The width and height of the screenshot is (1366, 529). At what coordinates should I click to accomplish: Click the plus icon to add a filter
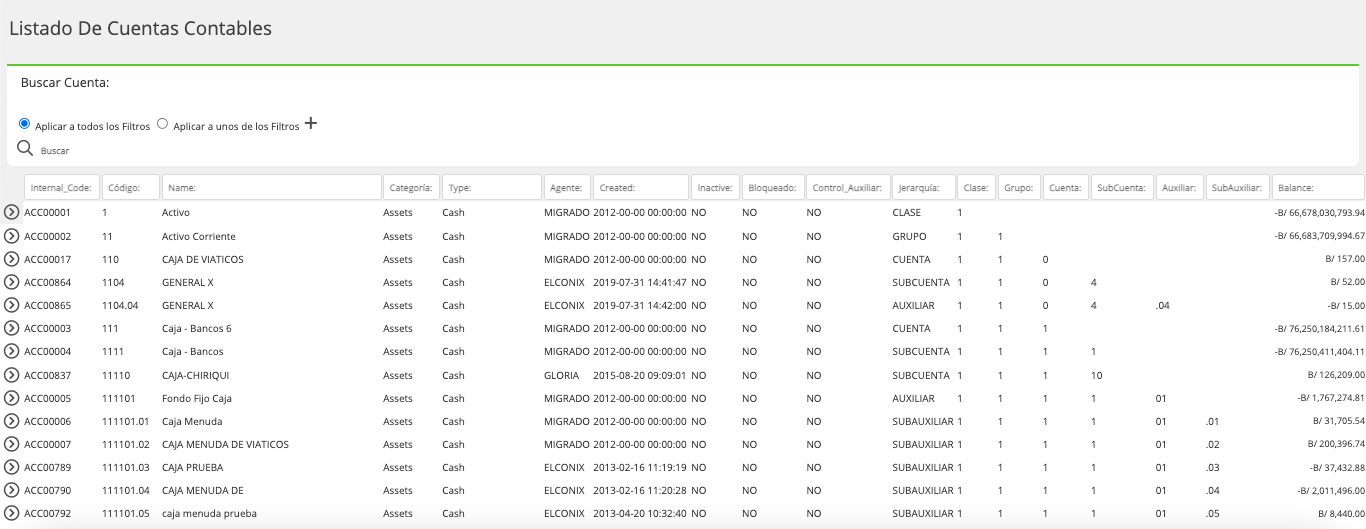[x=311, y=124]
